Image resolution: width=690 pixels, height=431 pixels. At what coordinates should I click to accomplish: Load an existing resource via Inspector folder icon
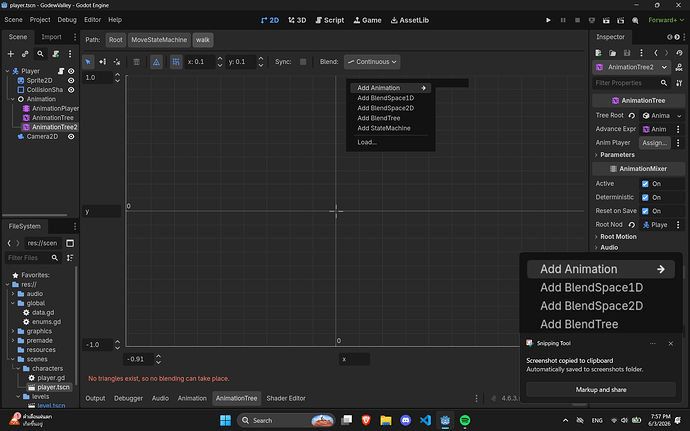613,53
